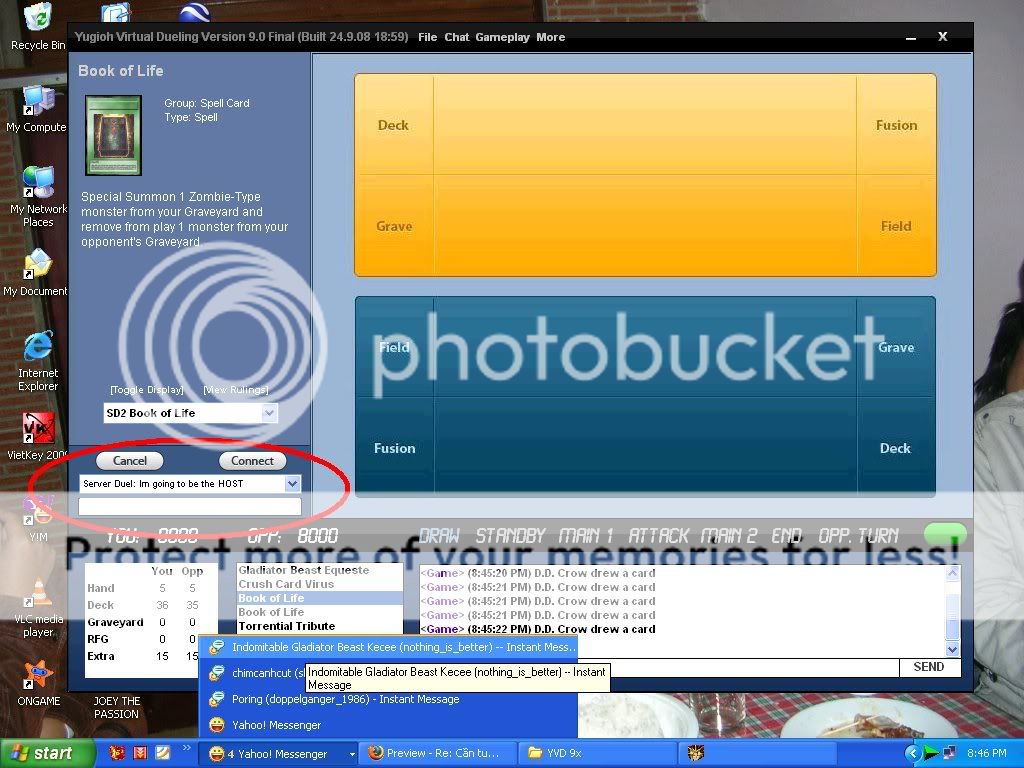The width and height of the screenshot is (1024, 768).
Task: Click the green arrow system tray icon
Action: click(x=931, y=754)
